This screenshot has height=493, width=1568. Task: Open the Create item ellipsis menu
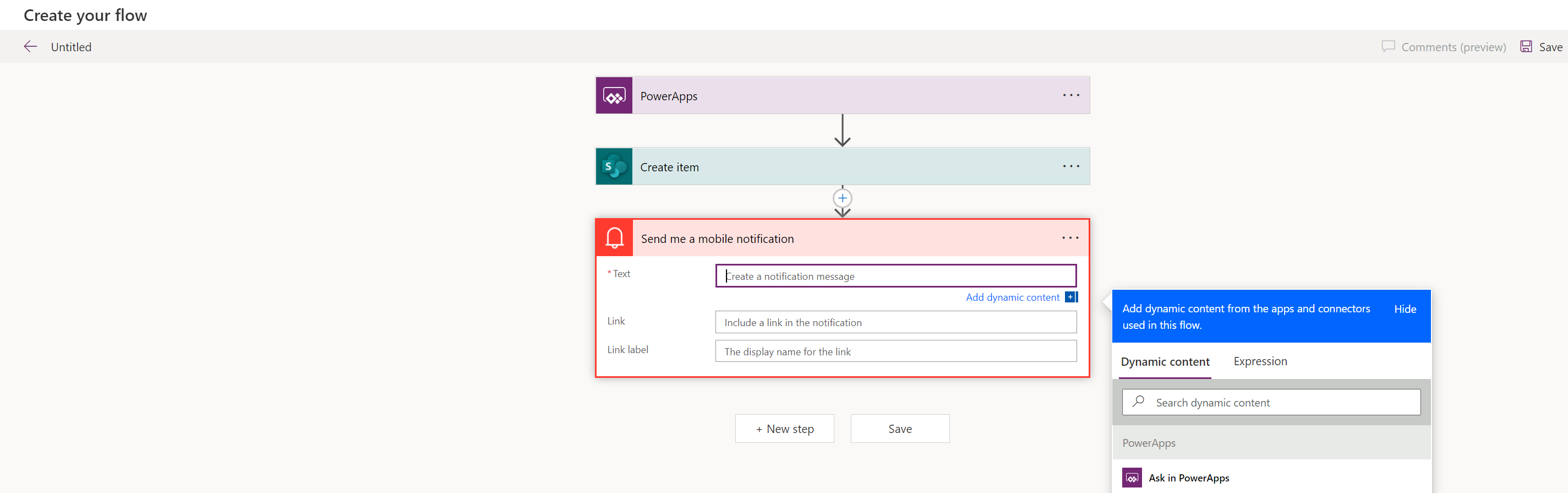[1072, 166]
